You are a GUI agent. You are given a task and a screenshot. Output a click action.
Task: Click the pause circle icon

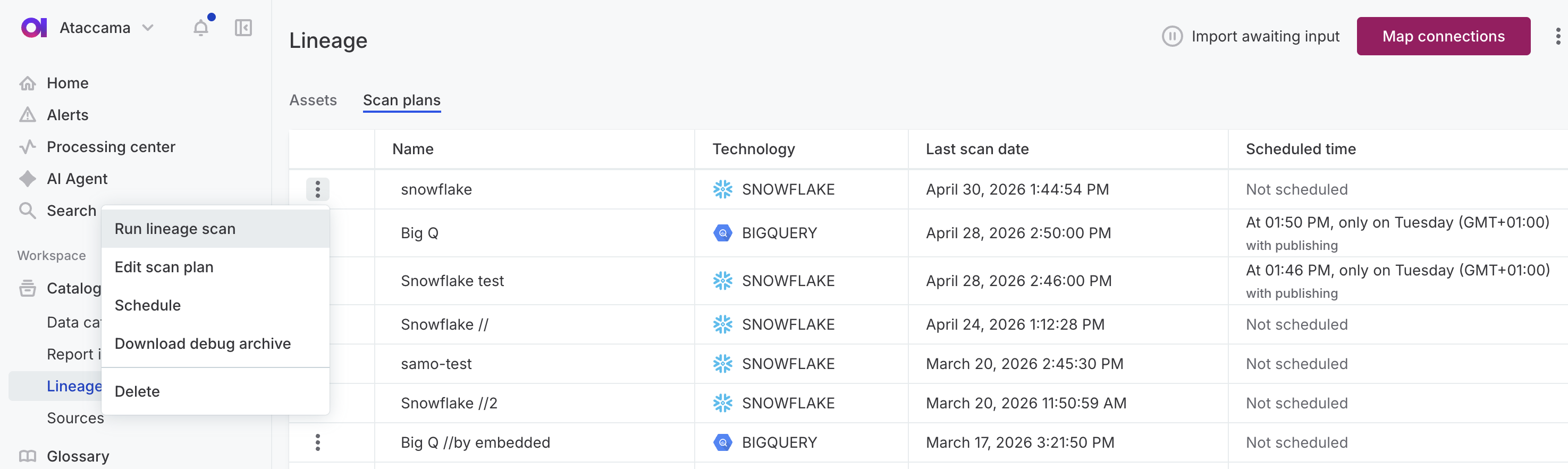coord(1171,36)
